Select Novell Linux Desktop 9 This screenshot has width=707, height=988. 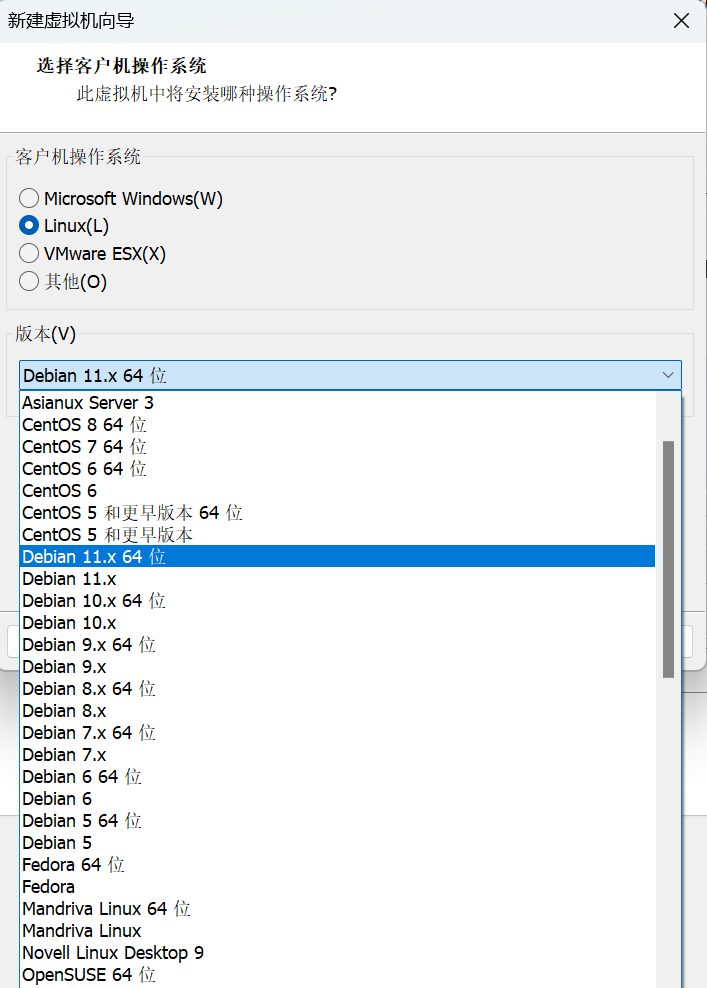click(338, 953)
